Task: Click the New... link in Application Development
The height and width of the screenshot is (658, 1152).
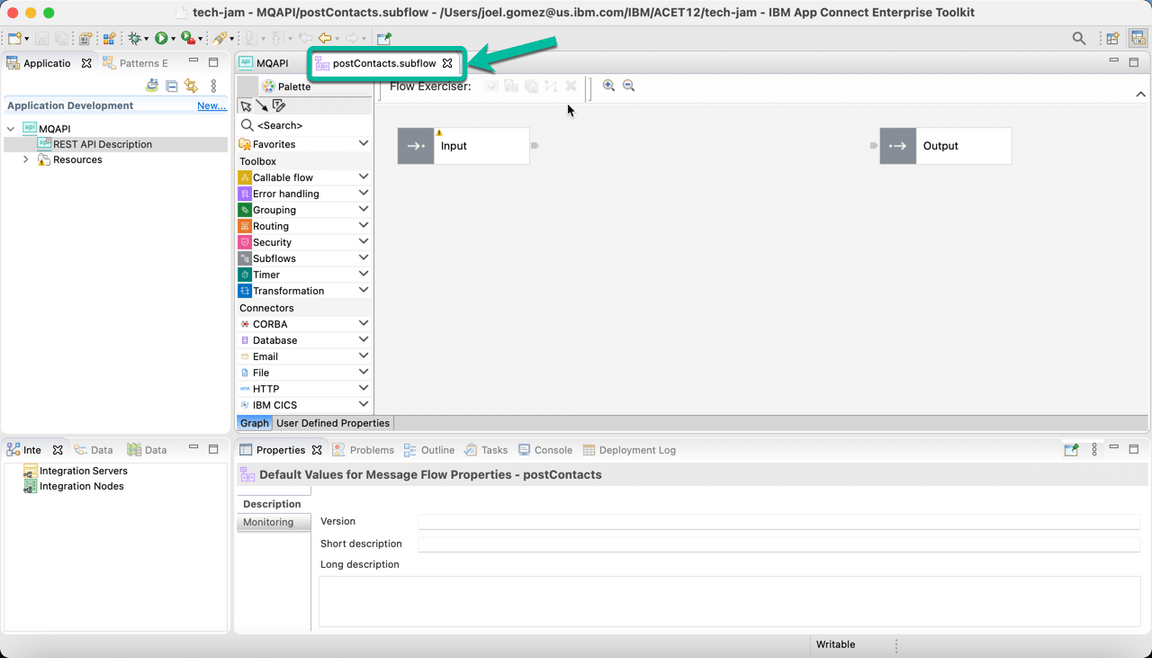Action: (211, 105)
